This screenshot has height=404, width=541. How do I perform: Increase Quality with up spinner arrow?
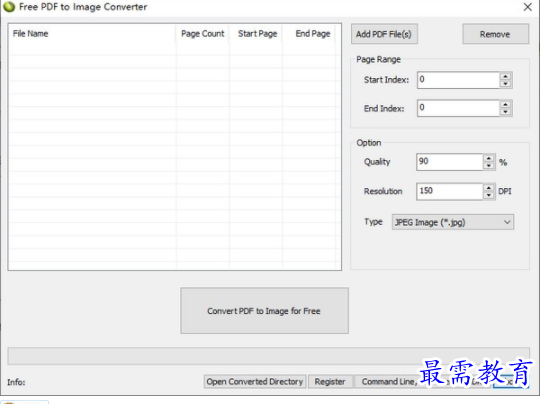point(489,158)
